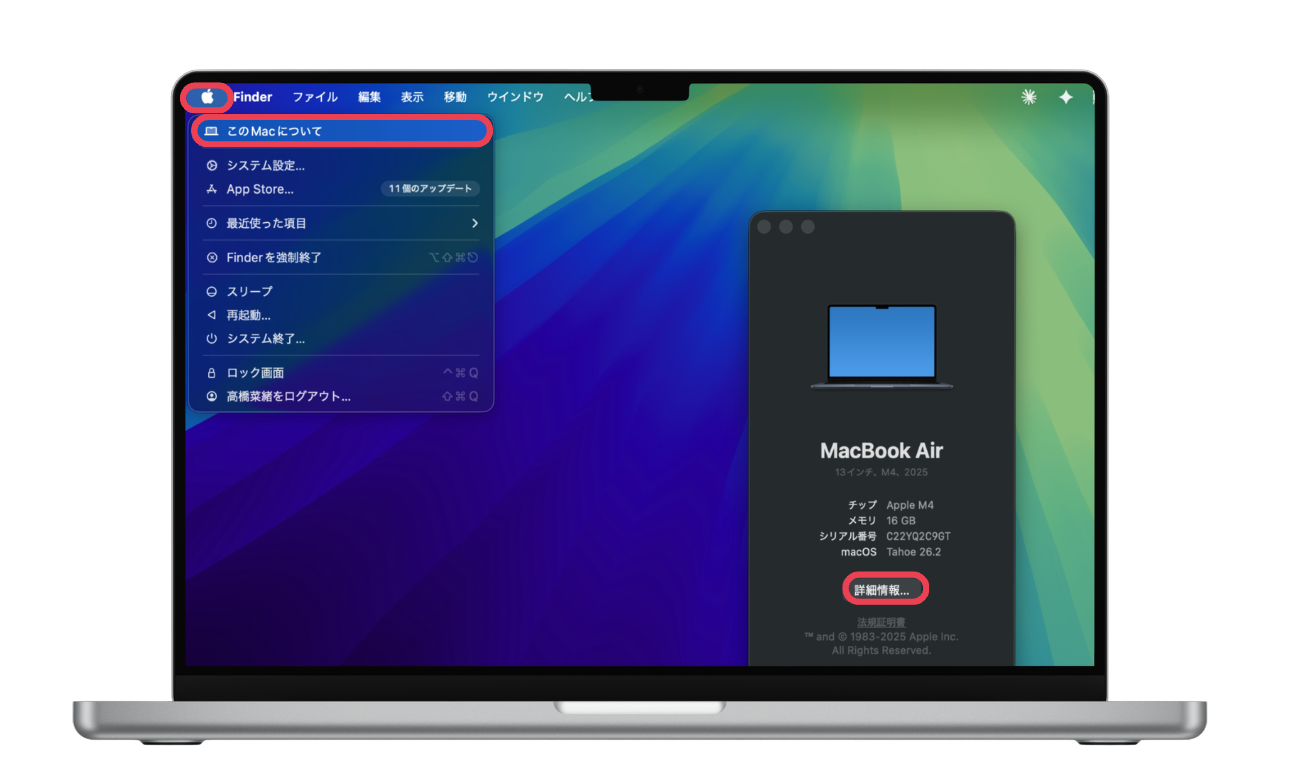Click the 11個のアップデート badge
The image size is (1300, 776).
431,189
